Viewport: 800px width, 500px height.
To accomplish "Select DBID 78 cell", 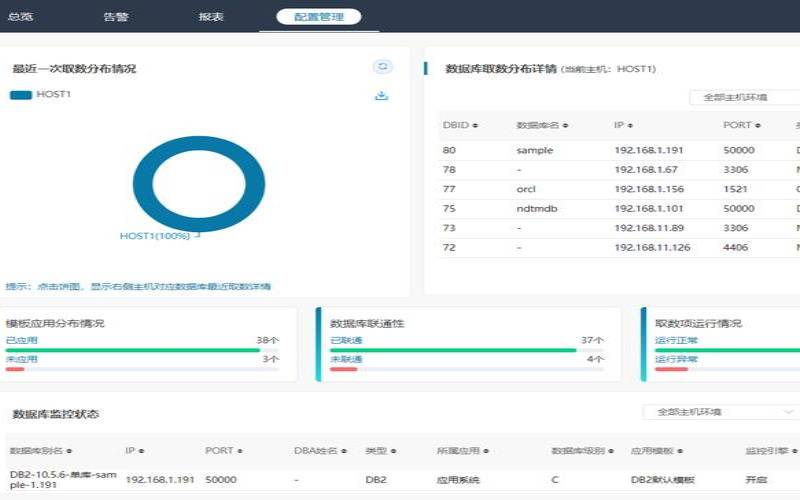I will (449, 169).
